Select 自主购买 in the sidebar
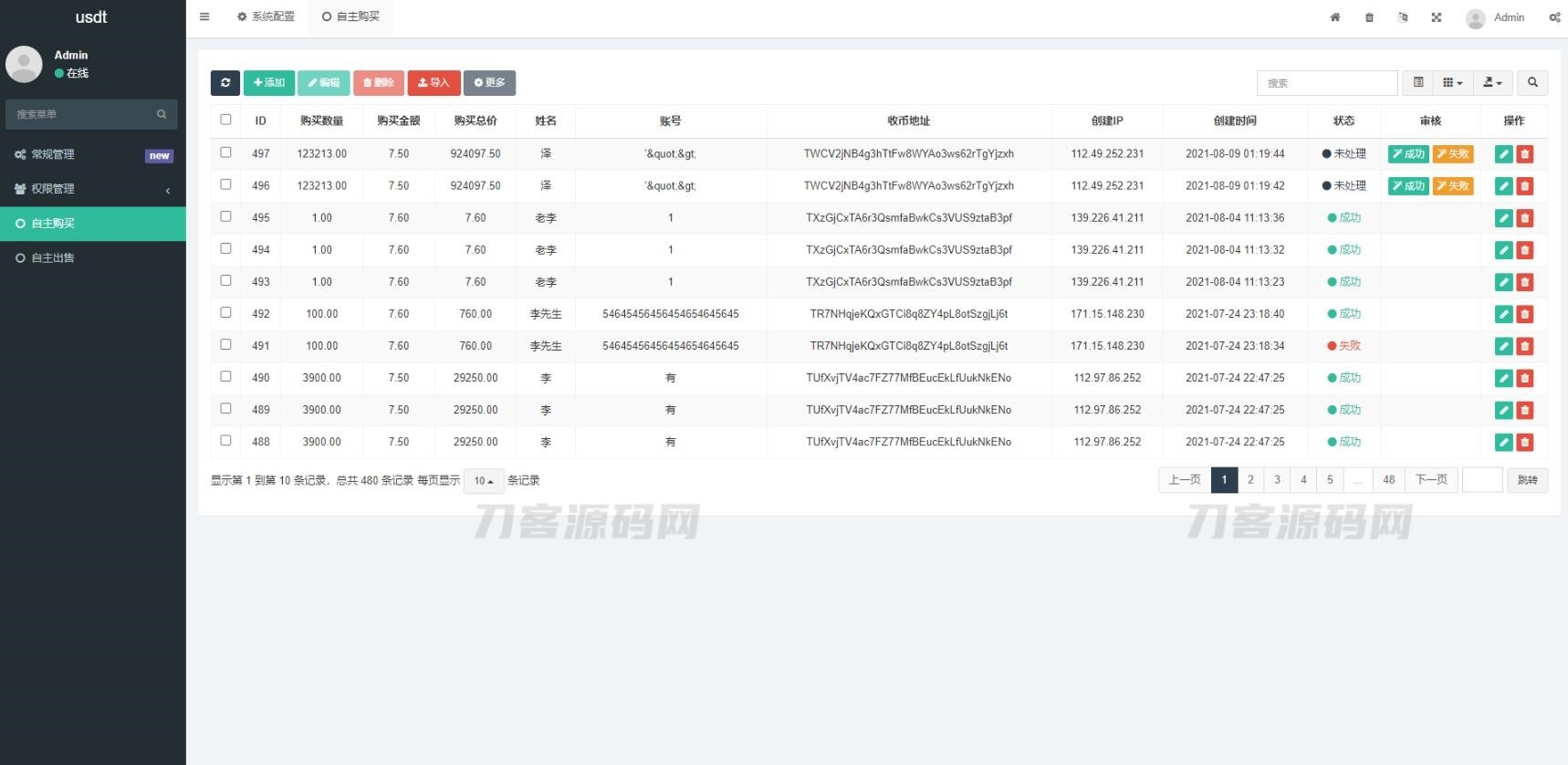The height and width of the screenshot is (765, 1568). coord(92,224)
